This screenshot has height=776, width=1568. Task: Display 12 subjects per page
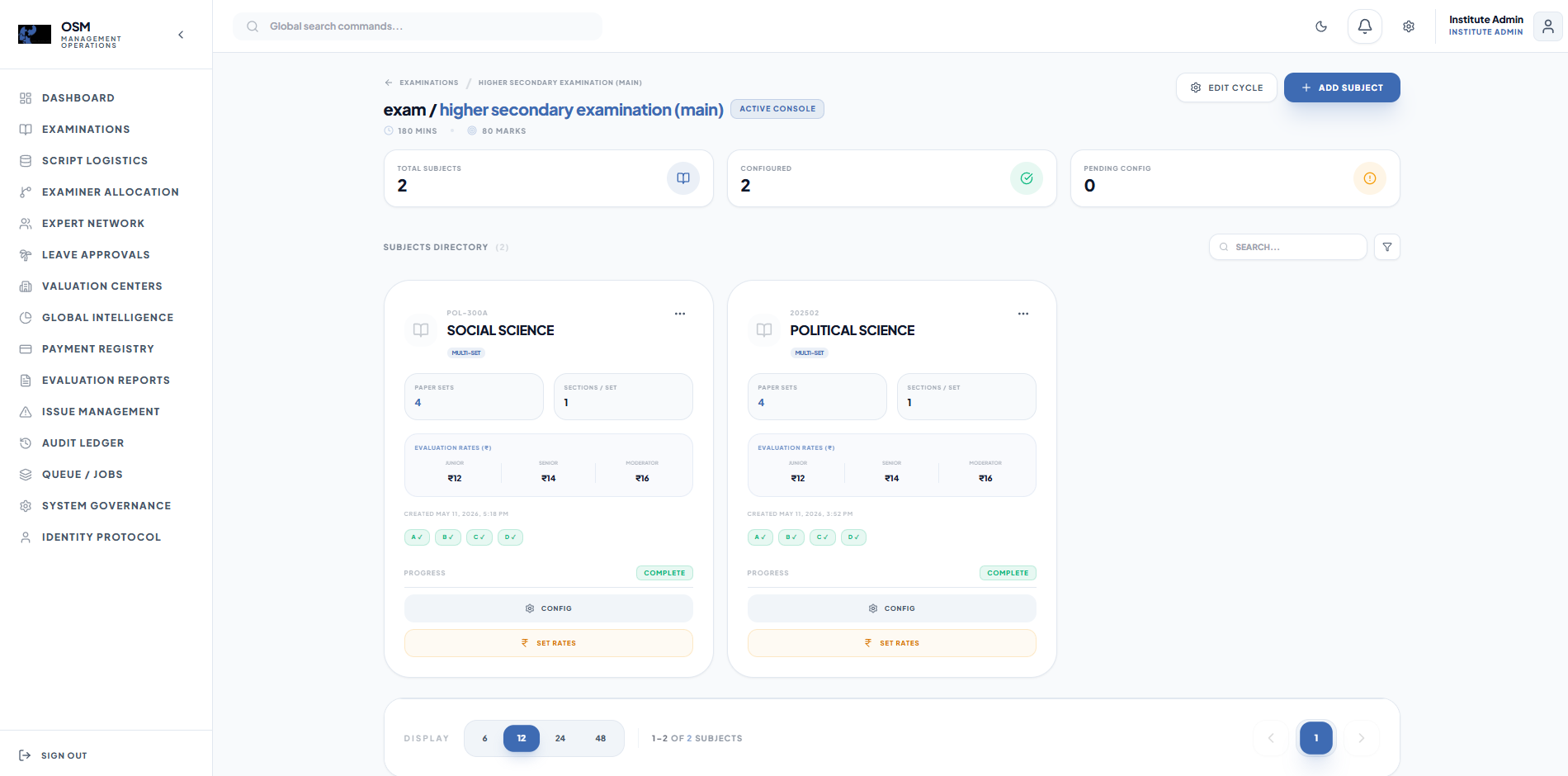[522, 738]
